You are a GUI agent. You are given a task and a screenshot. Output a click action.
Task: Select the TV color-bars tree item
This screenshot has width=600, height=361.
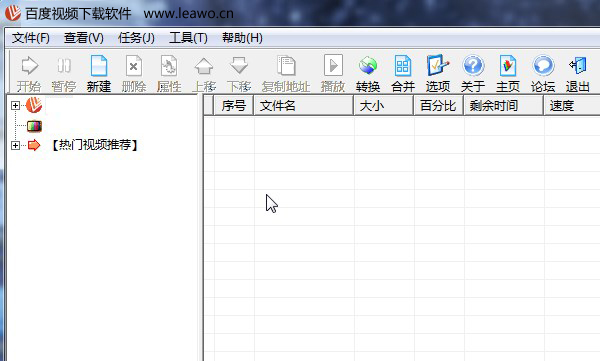point(34,126)
